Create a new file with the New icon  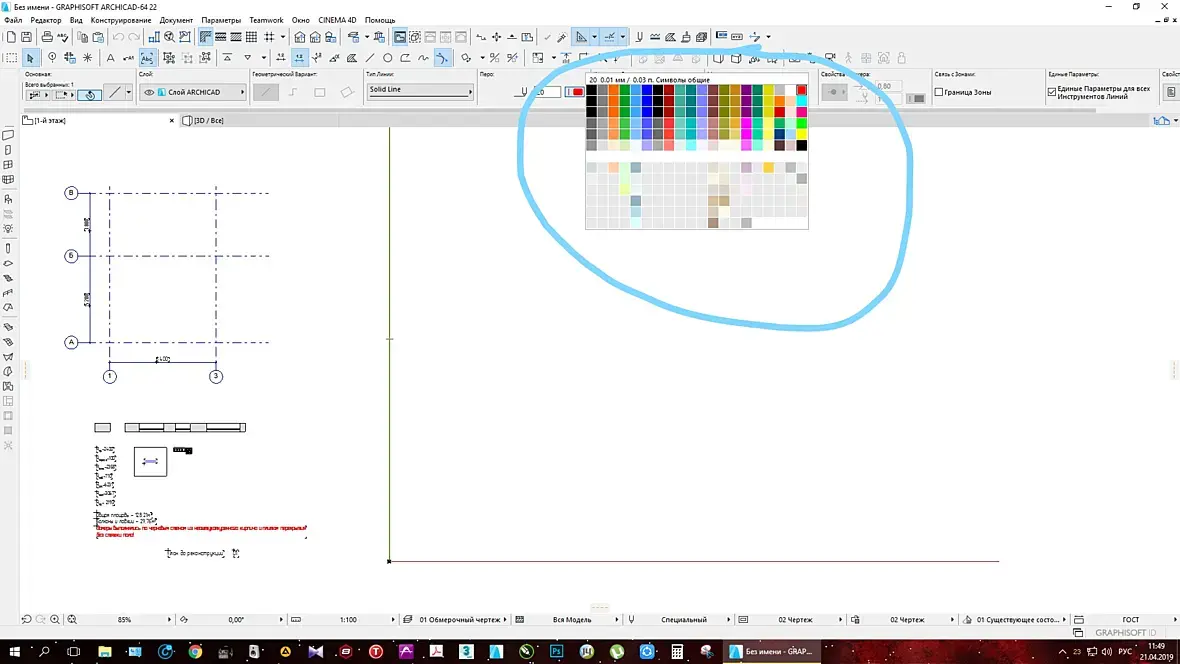(x=11, y=37)
